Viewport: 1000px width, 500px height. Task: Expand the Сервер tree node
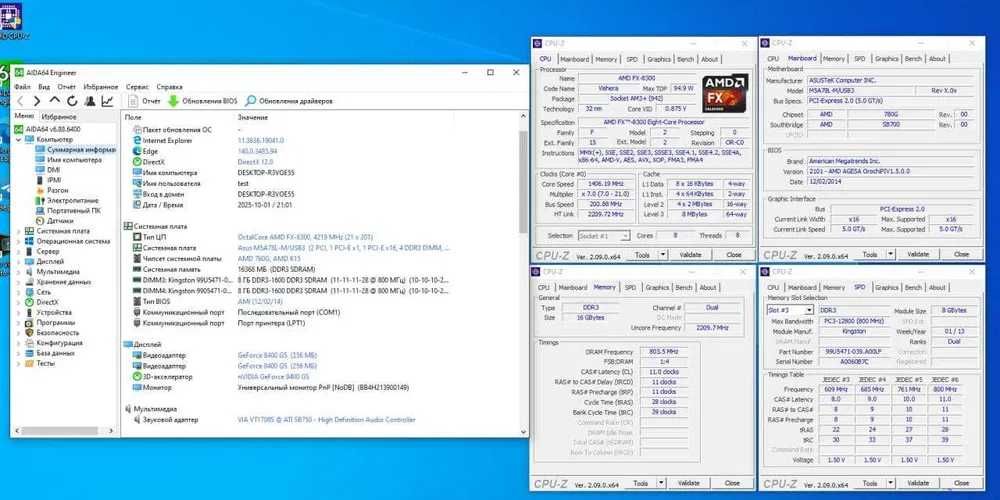point(18,251)
